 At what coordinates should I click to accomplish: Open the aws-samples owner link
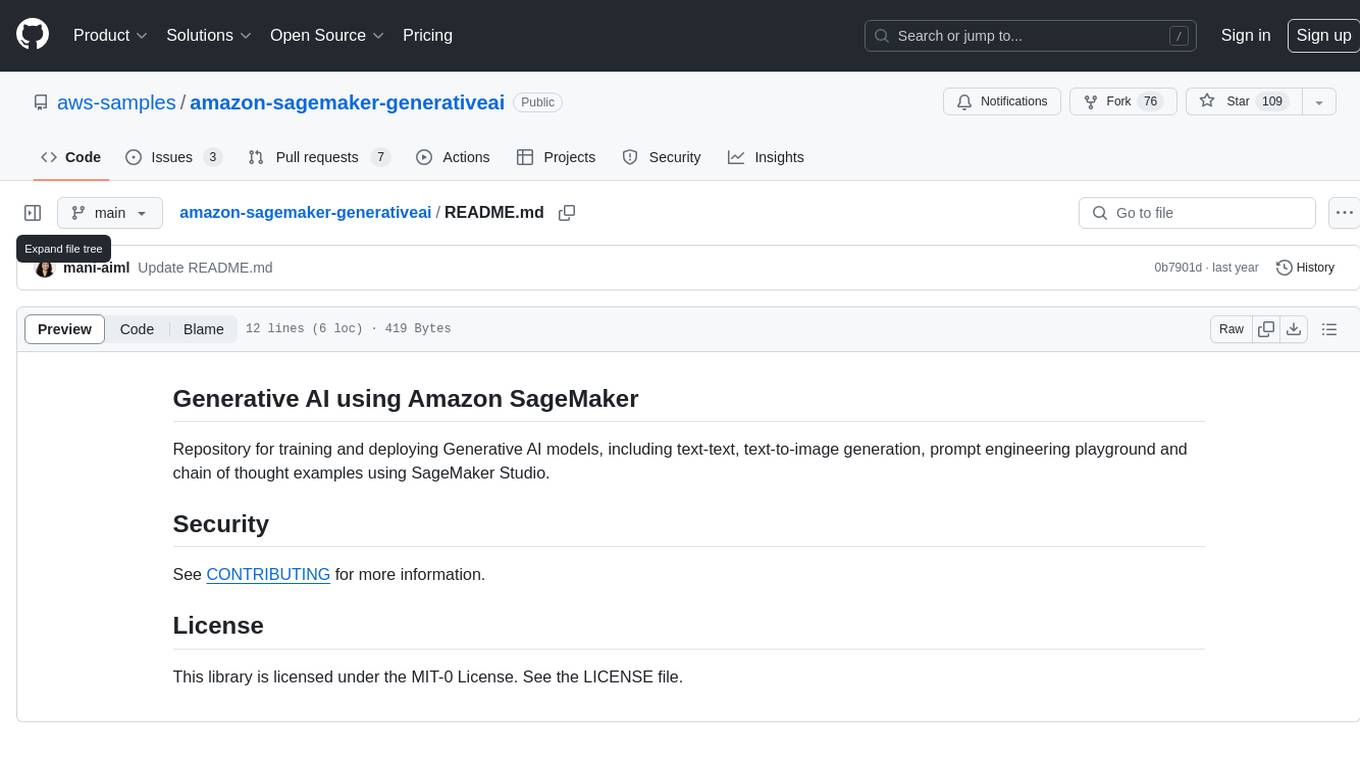click(x=116, y=102)
